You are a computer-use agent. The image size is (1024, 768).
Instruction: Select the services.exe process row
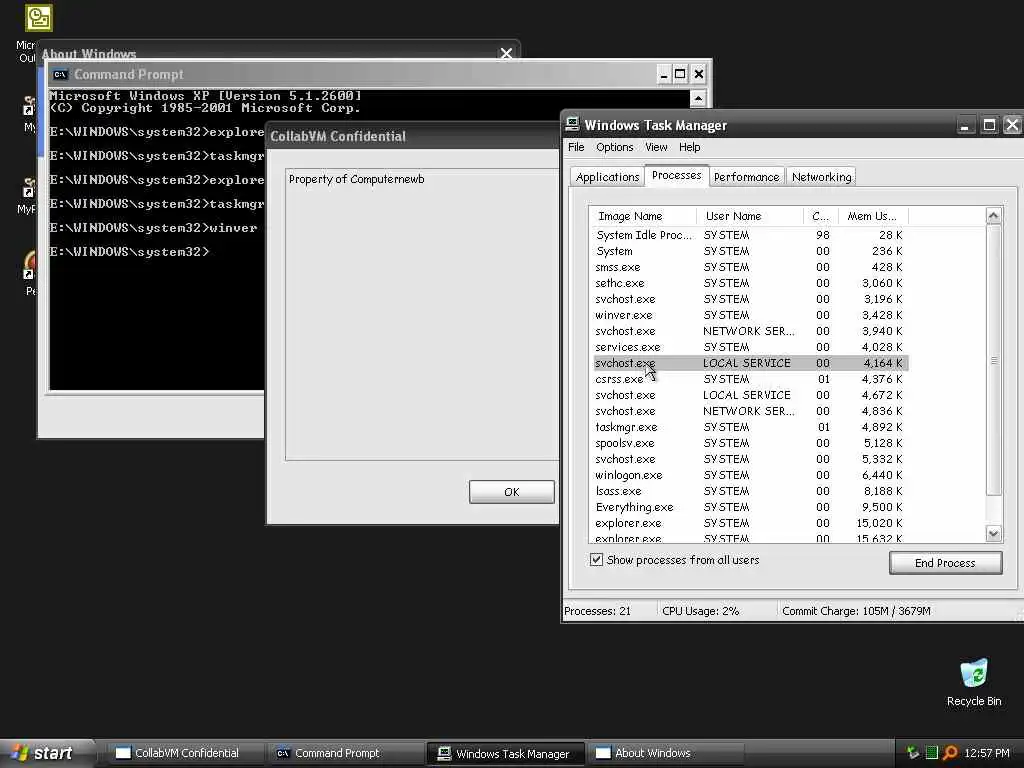(x=749, y=347)
